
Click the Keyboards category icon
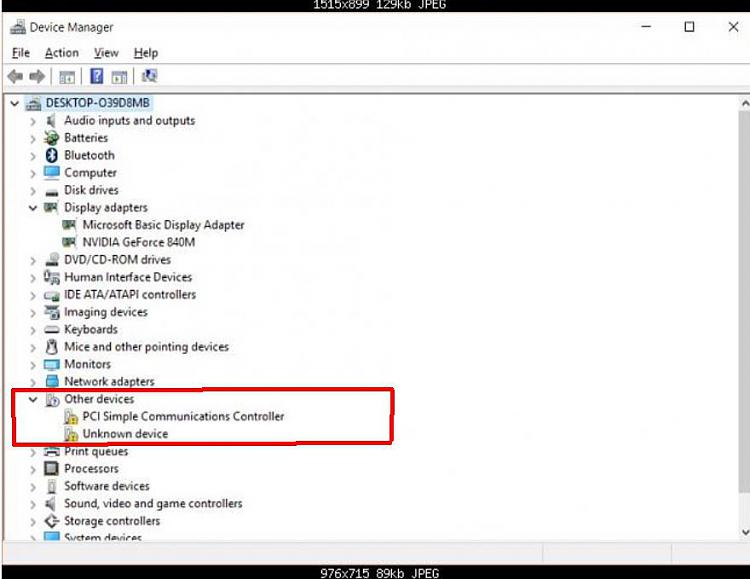(52, 330)
